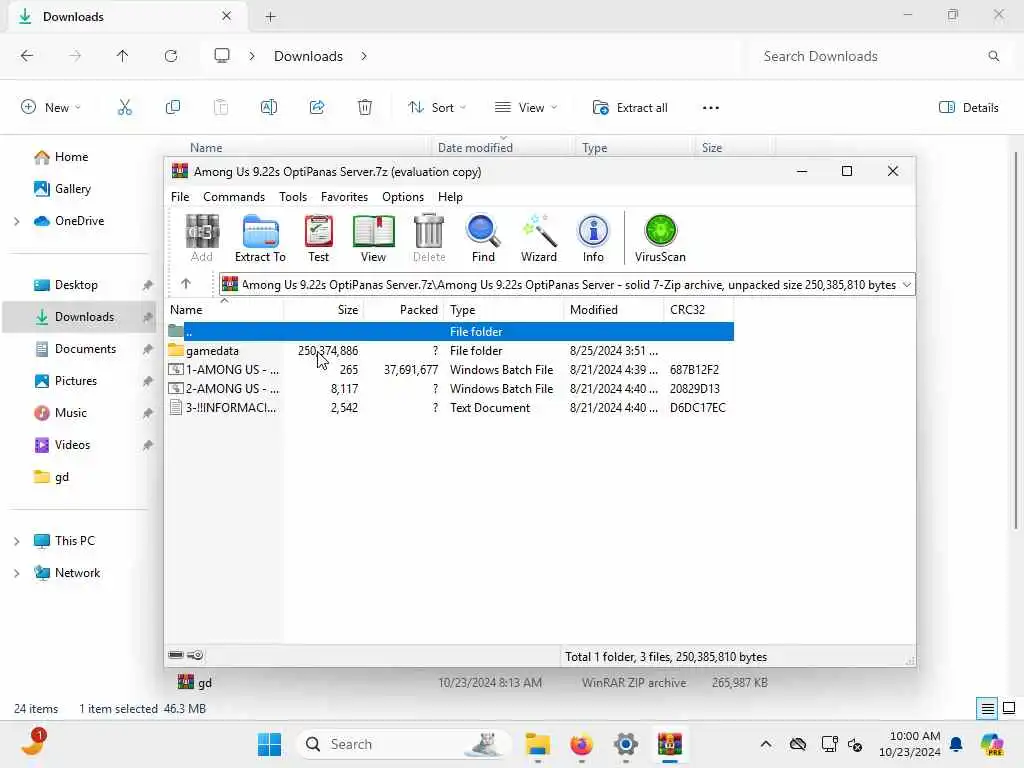
Task: Click the Copy icon in Explorer toolbar
Action: (x=173, y=108)
